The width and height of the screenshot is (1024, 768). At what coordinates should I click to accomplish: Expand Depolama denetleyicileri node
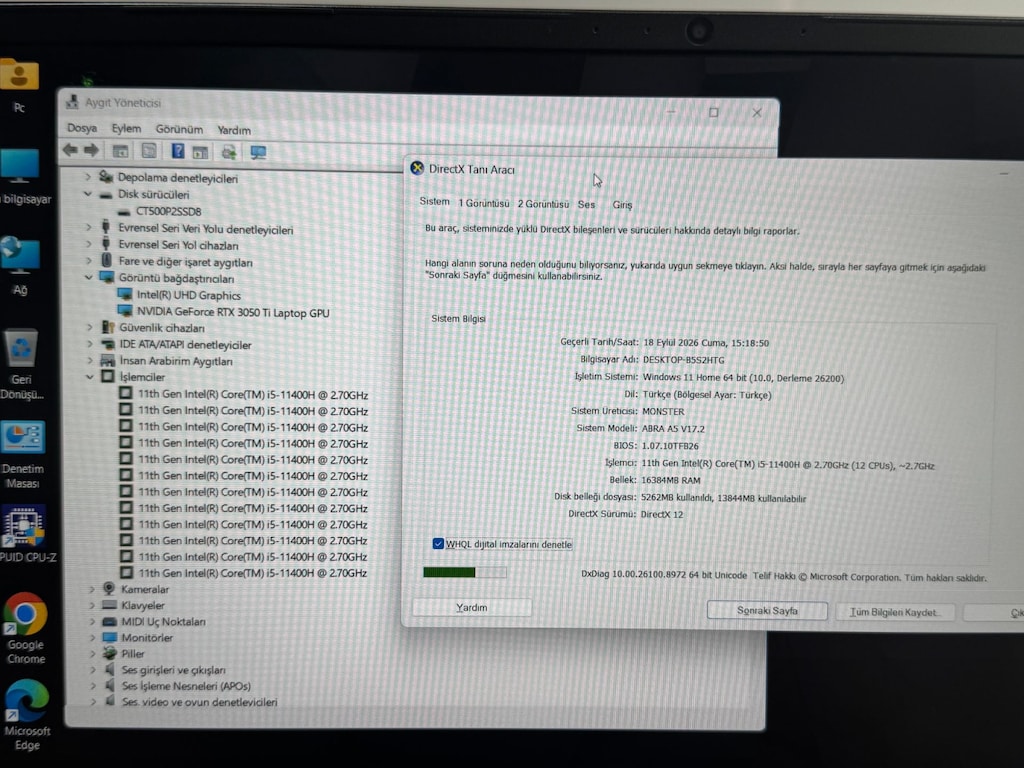click(x=88, y=177)
